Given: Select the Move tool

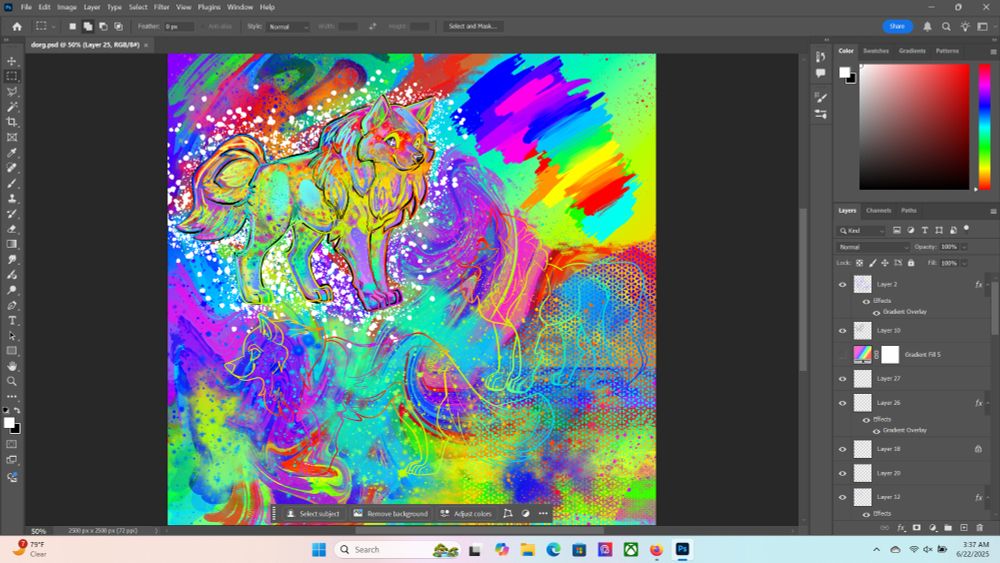Looking at the screenshot, I should point(12,61).
